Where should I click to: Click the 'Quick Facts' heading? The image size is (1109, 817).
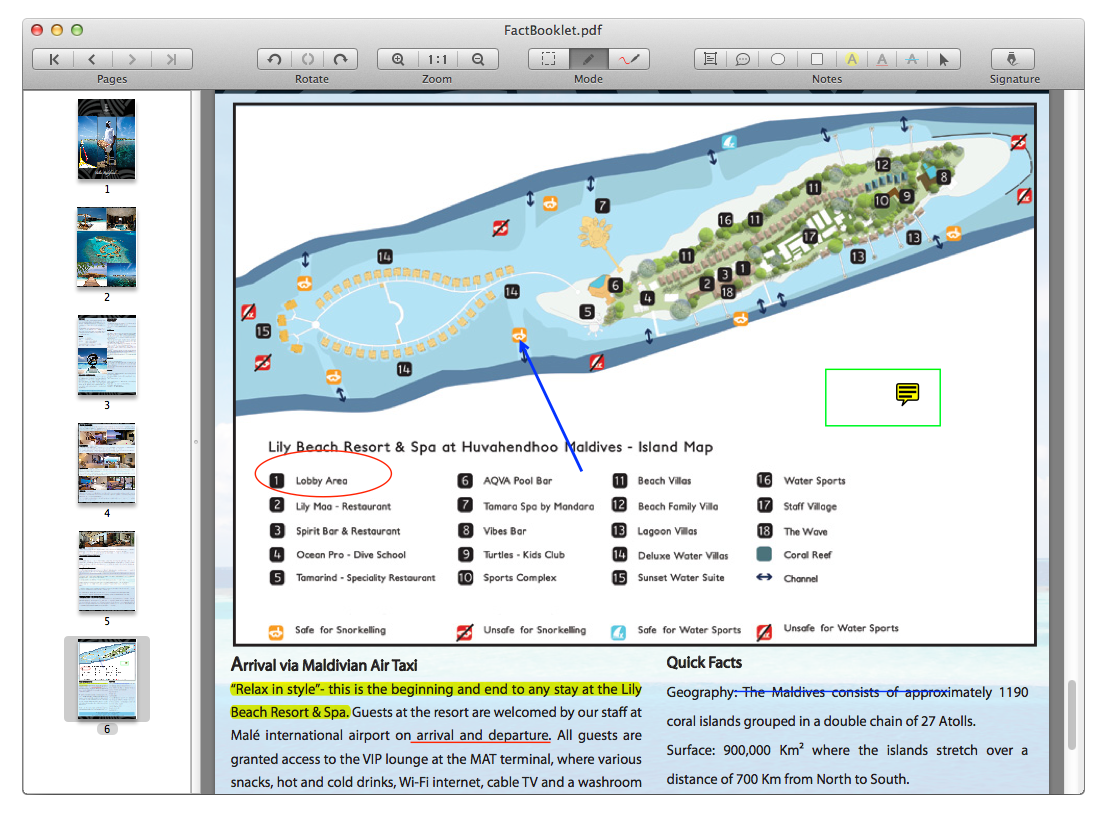[x=704, y=663]
